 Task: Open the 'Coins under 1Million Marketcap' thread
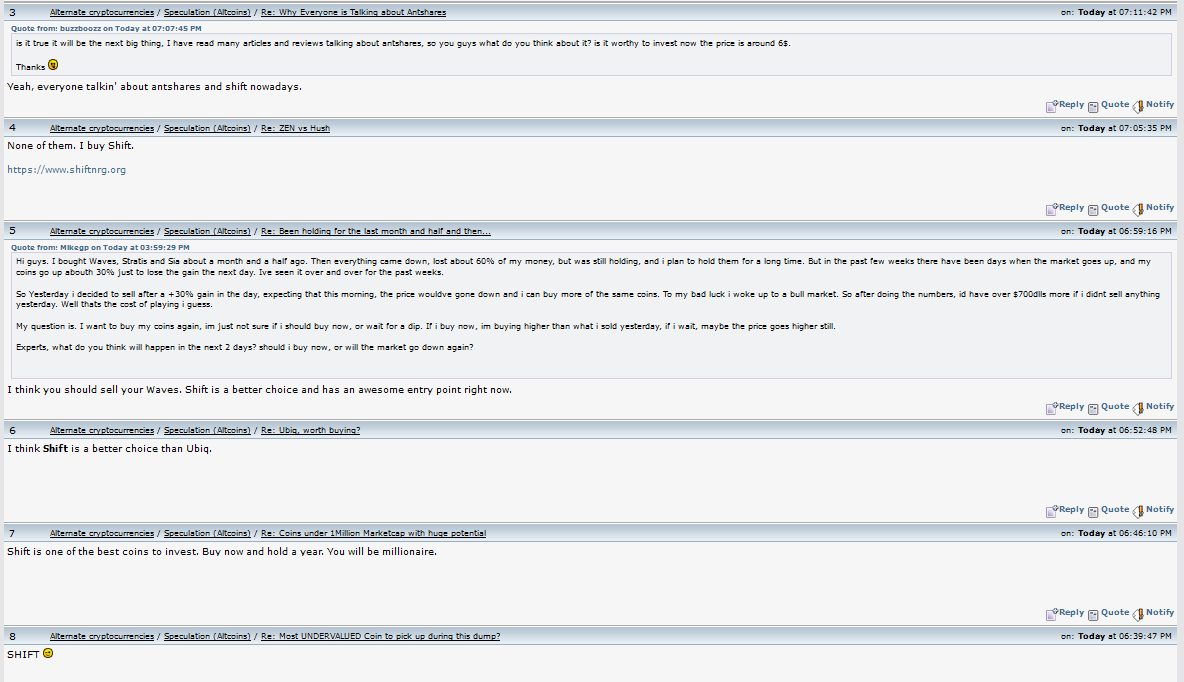(373, 533)
